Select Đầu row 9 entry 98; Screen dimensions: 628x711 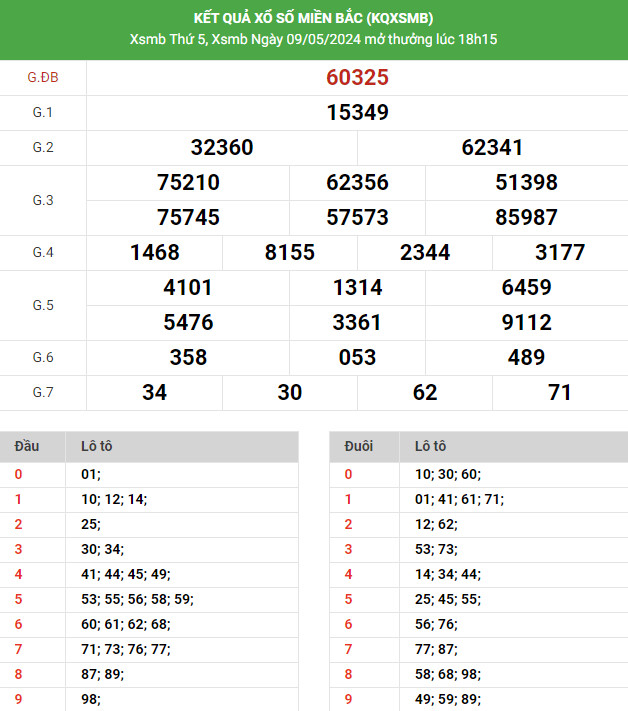(x=91, y=699)
